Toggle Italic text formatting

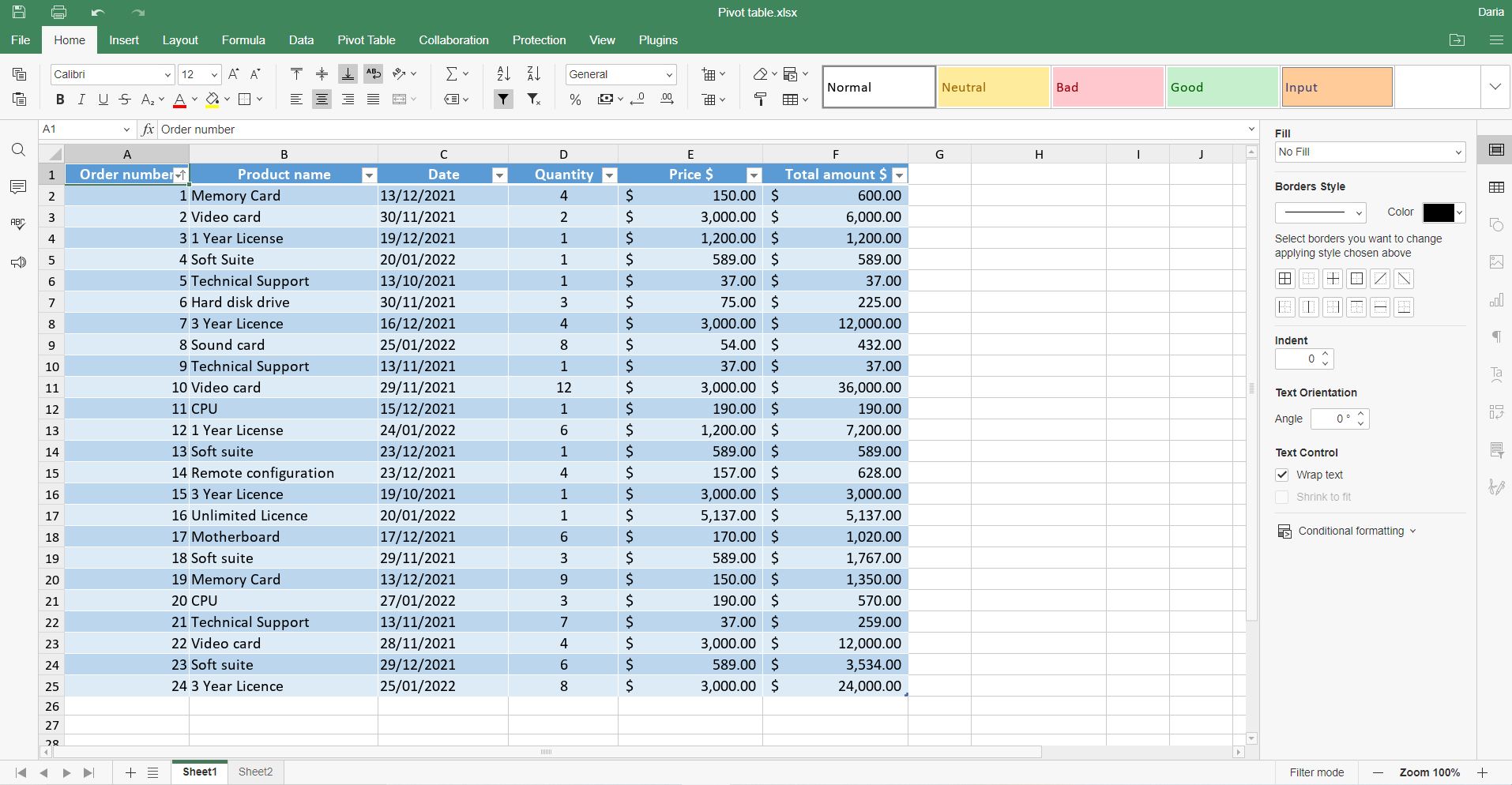81,100
